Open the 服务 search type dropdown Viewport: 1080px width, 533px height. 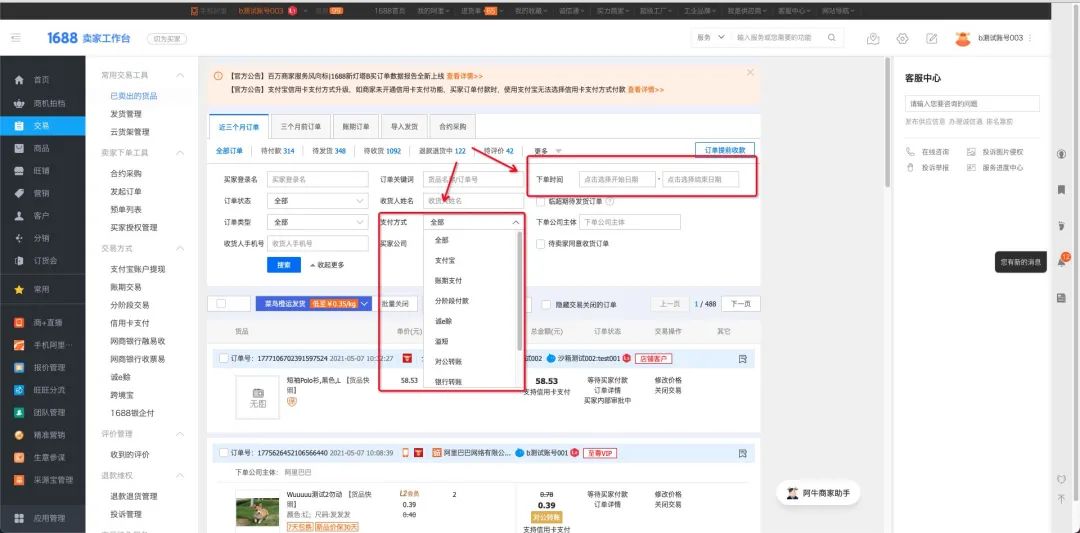click(x=711, y=38)
